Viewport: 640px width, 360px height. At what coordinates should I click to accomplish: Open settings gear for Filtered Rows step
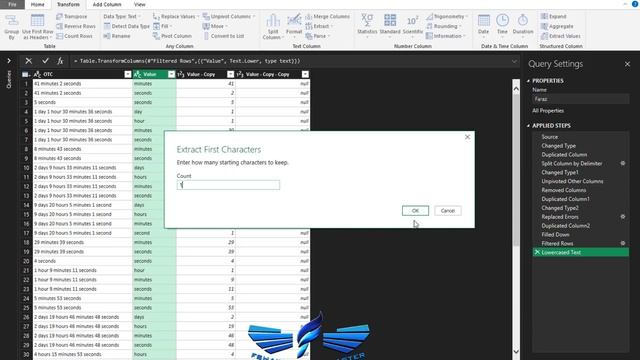[x=623, y=243]
